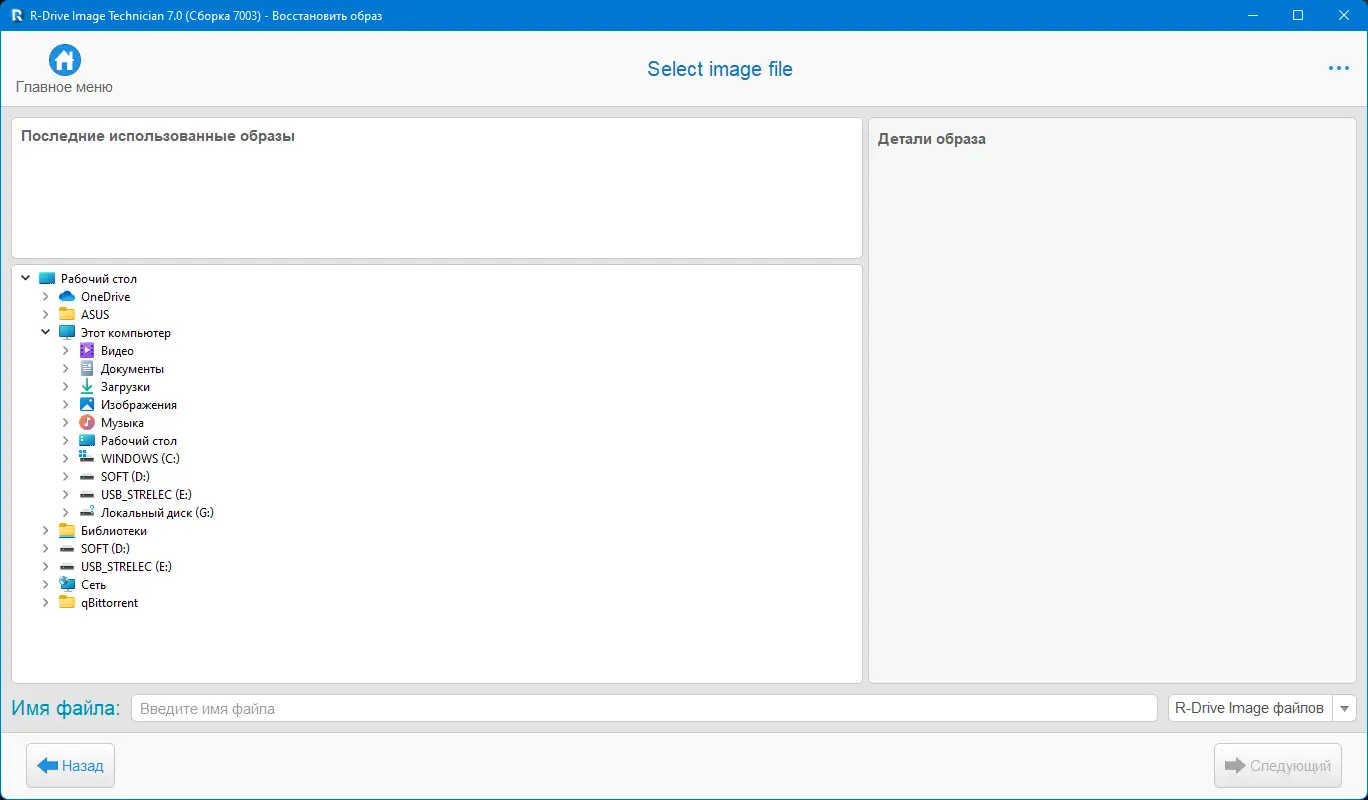Expand the Изображения folder node

65,405
